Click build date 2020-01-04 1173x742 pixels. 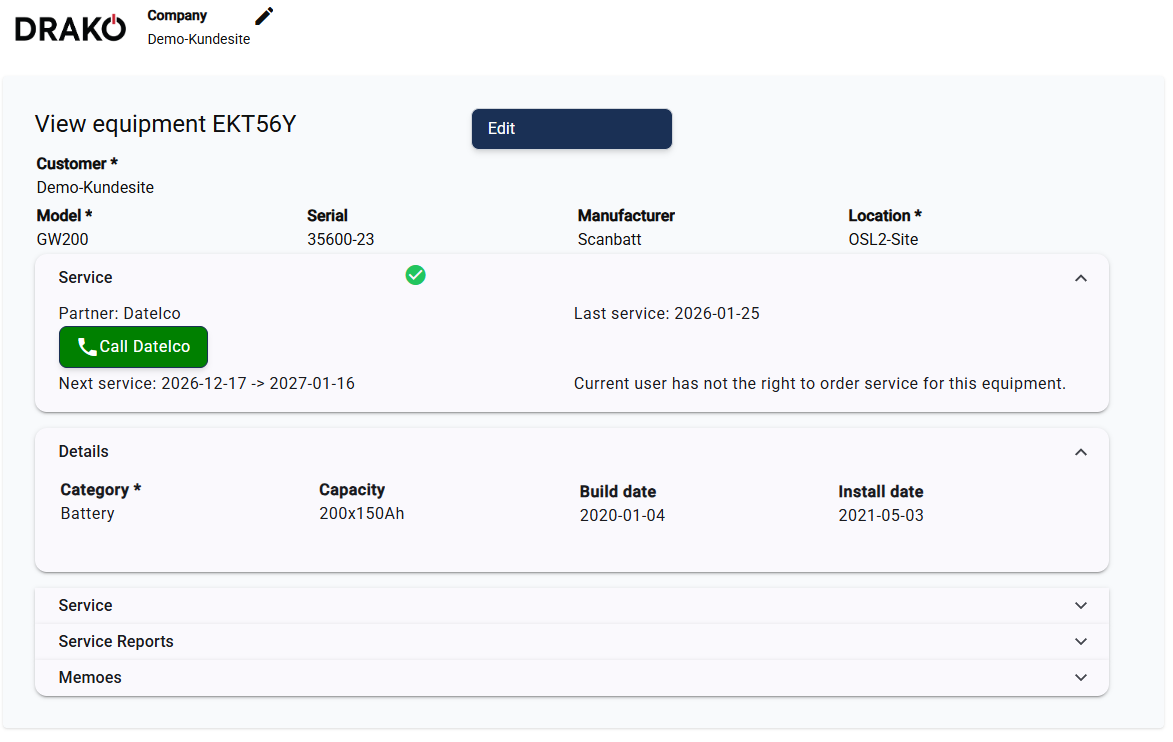[x=622, y=515]
